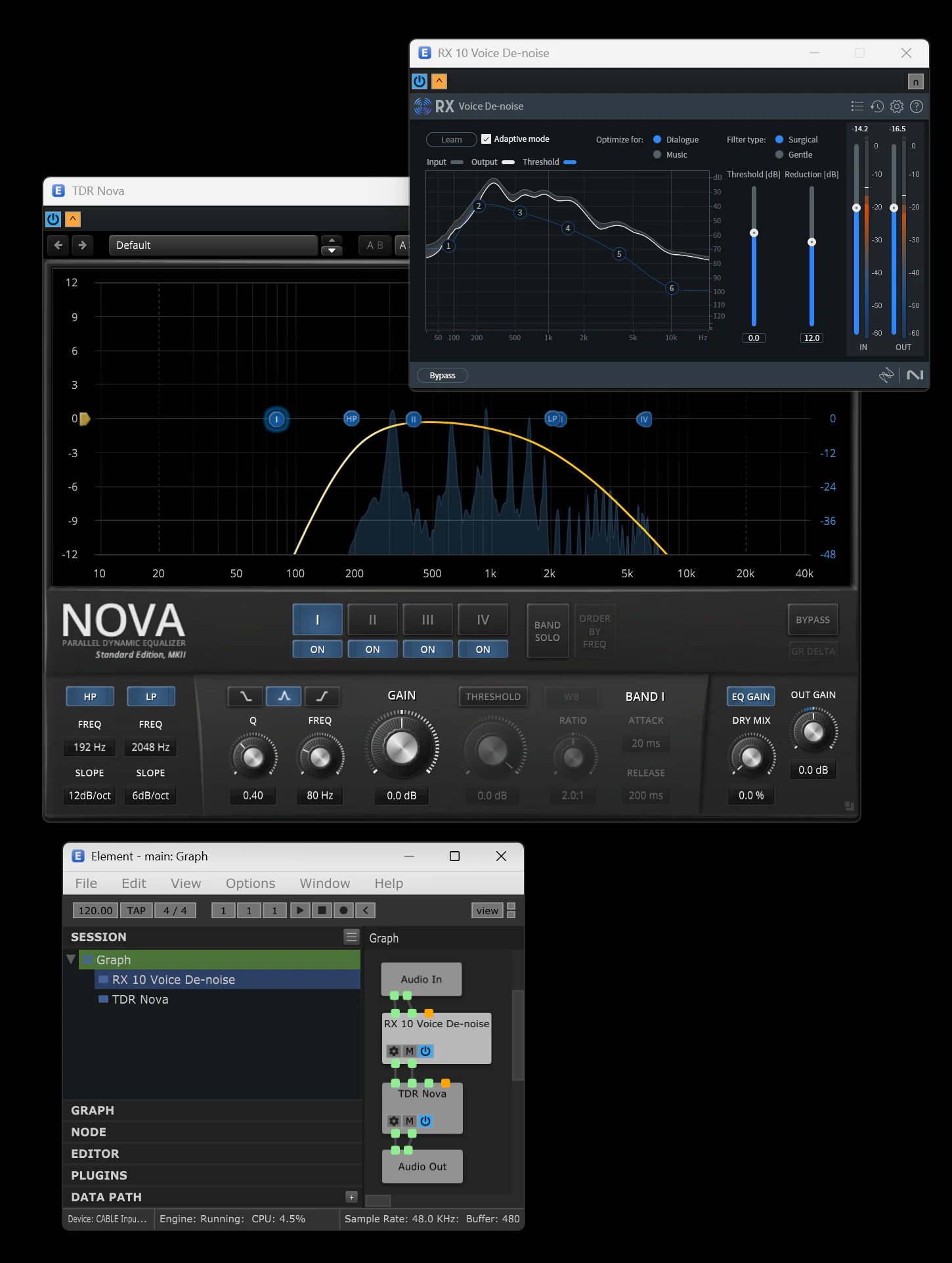Open the Default preset dropdown in Nova

(213, 245)
